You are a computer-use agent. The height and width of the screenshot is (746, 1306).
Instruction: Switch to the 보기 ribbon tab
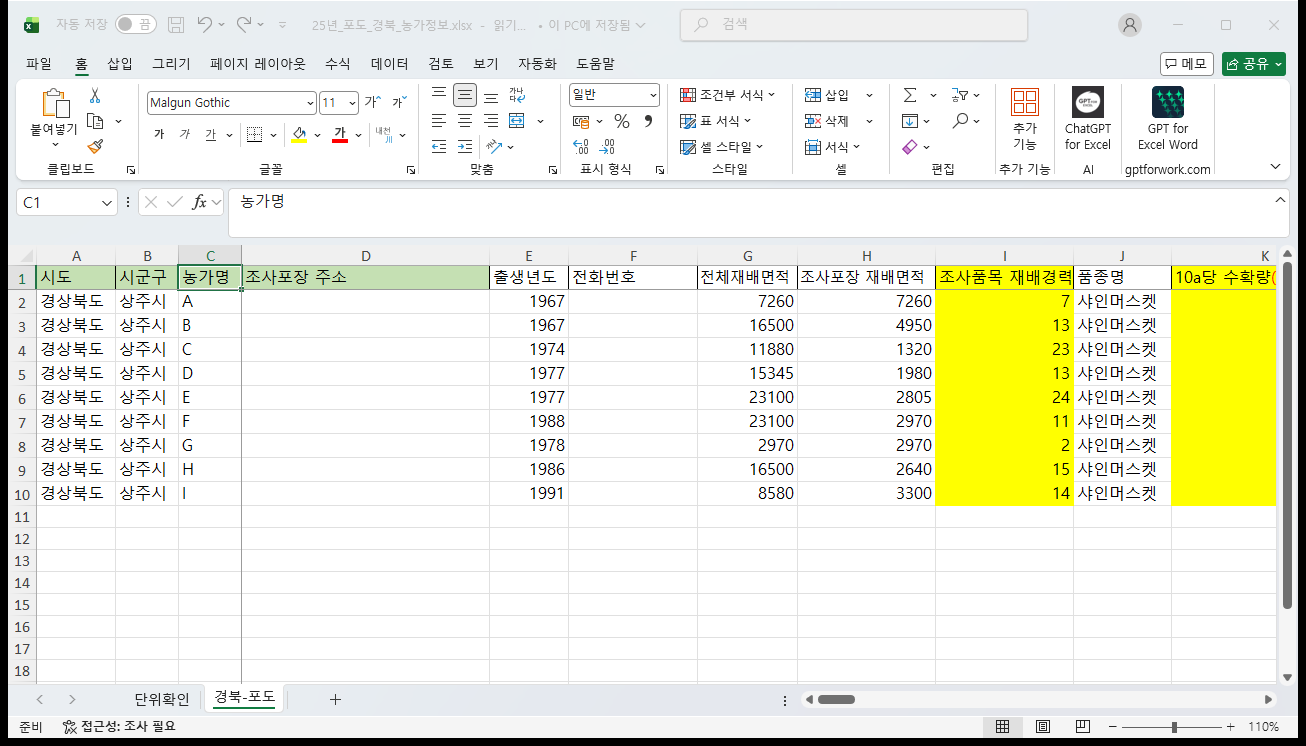pos(486,64)
